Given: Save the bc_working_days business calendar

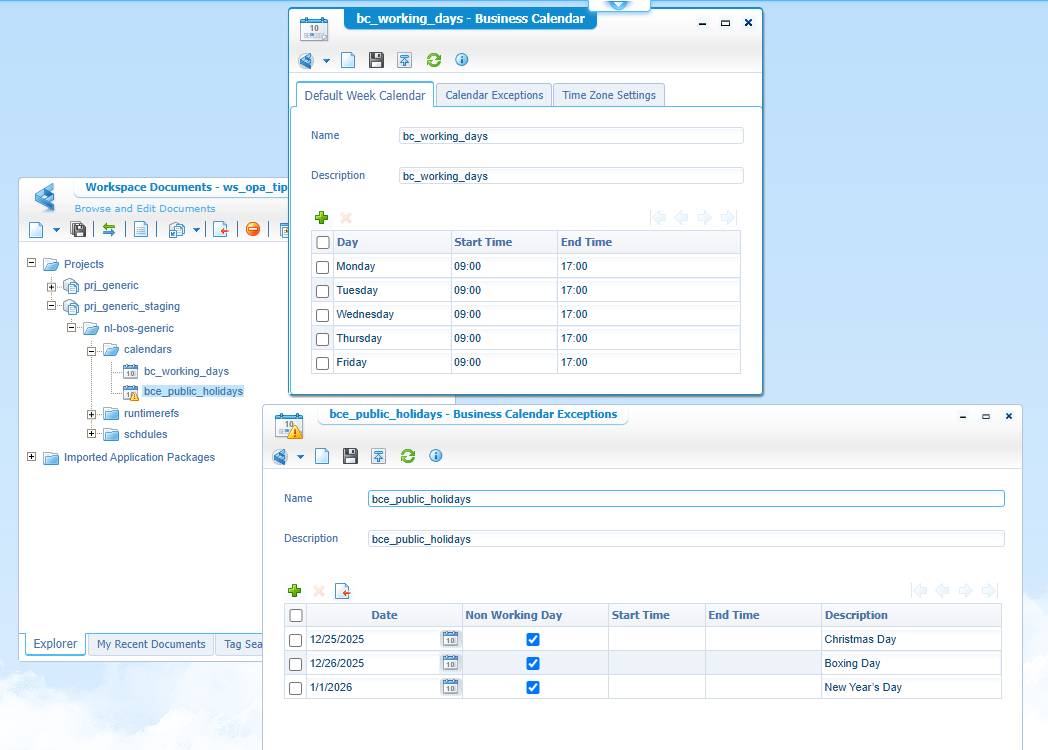Looking at the screenshot, I should coord(376,60).
